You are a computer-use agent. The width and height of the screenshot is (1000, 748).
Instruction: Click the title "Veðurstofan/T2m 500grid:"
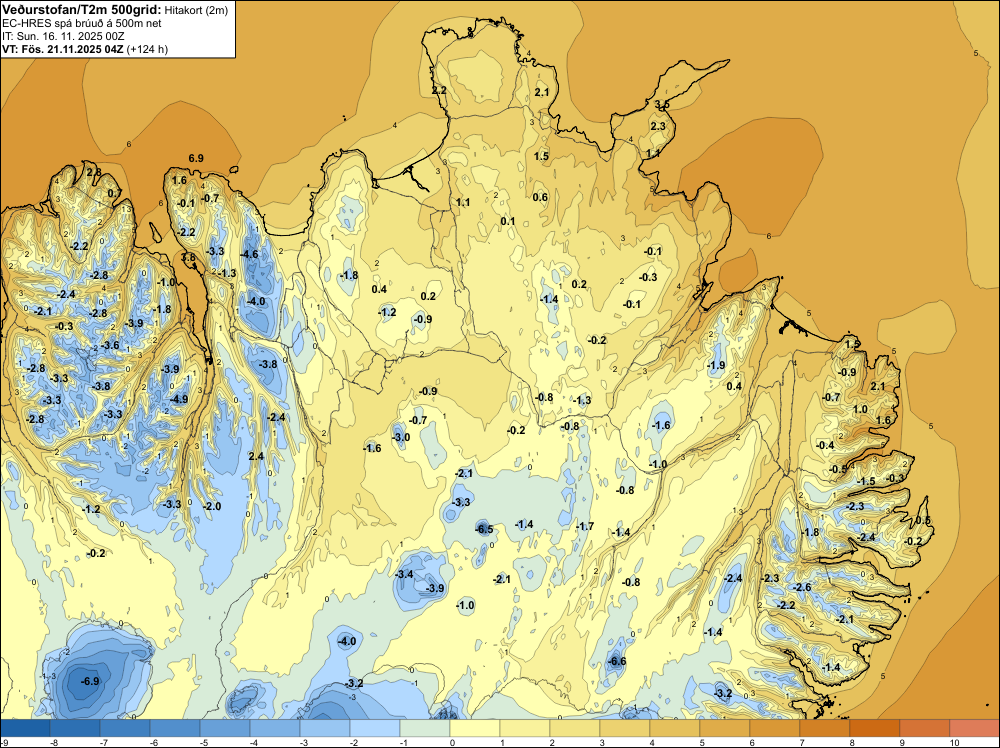80,10
